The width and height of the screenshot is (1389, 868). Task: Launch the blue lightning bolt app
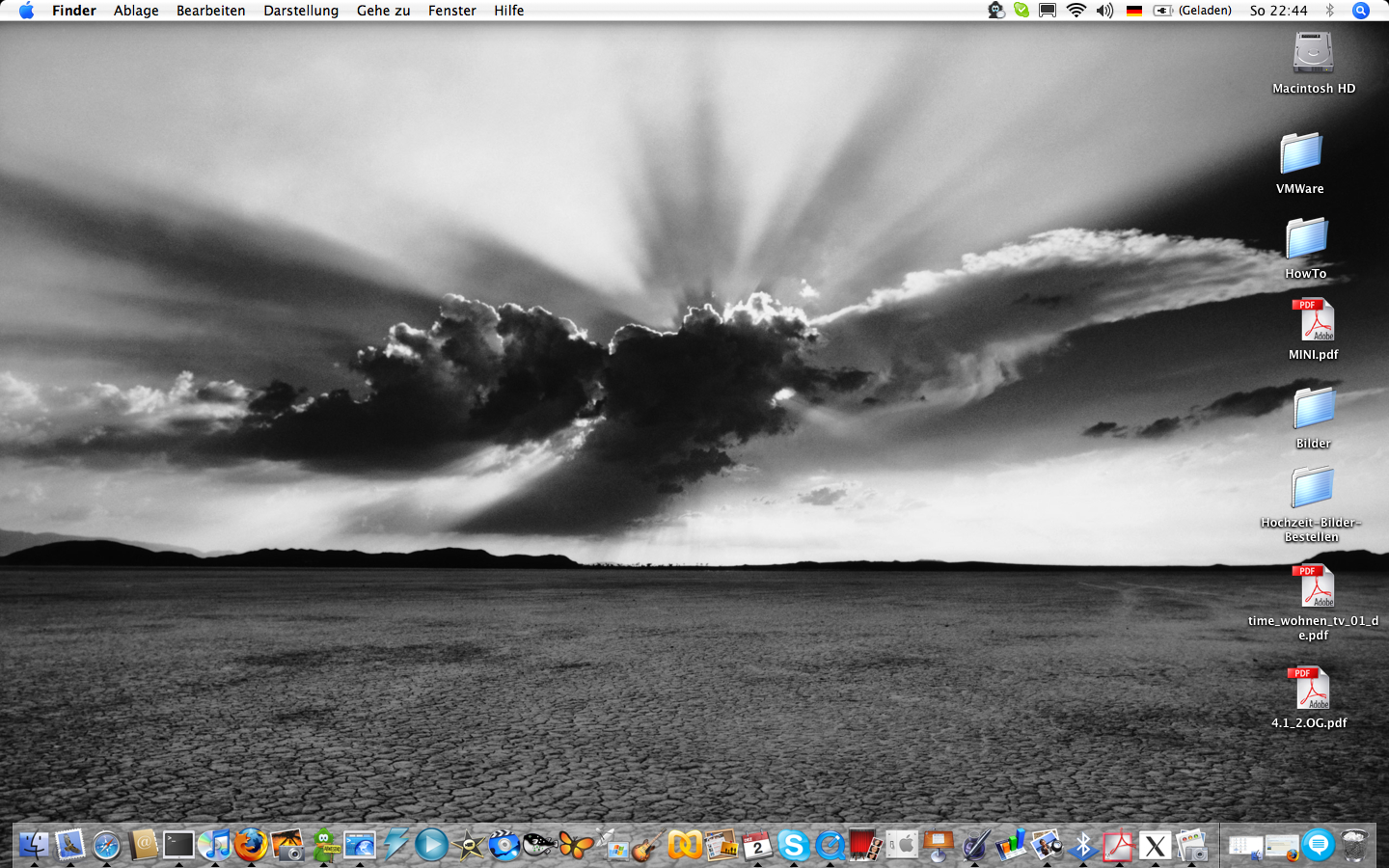click(395, 846)
